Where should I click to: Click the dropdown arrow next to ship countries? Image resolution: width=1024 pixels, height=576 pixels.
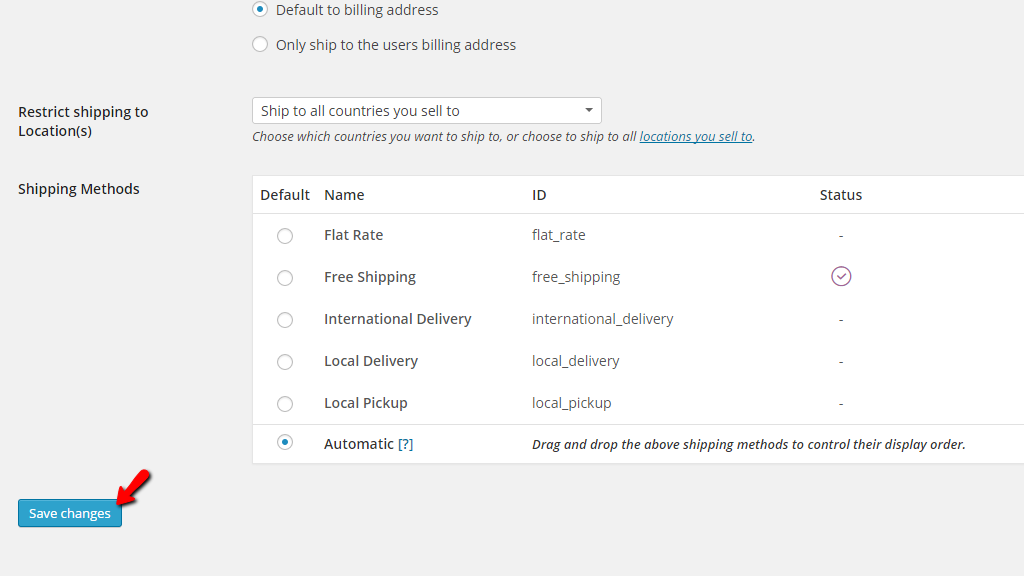click(x=589, y=110)
